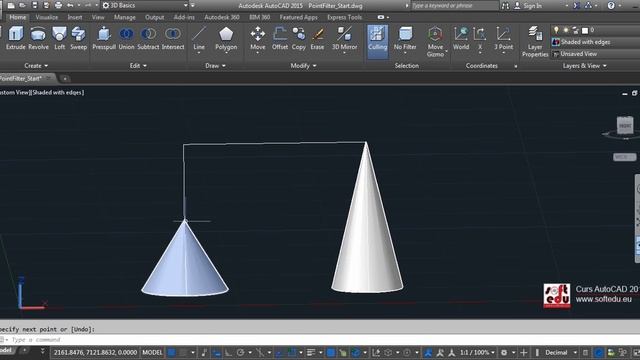Toggle the layer freeze sun icon

pyautogui.click(x=566, y=30)
